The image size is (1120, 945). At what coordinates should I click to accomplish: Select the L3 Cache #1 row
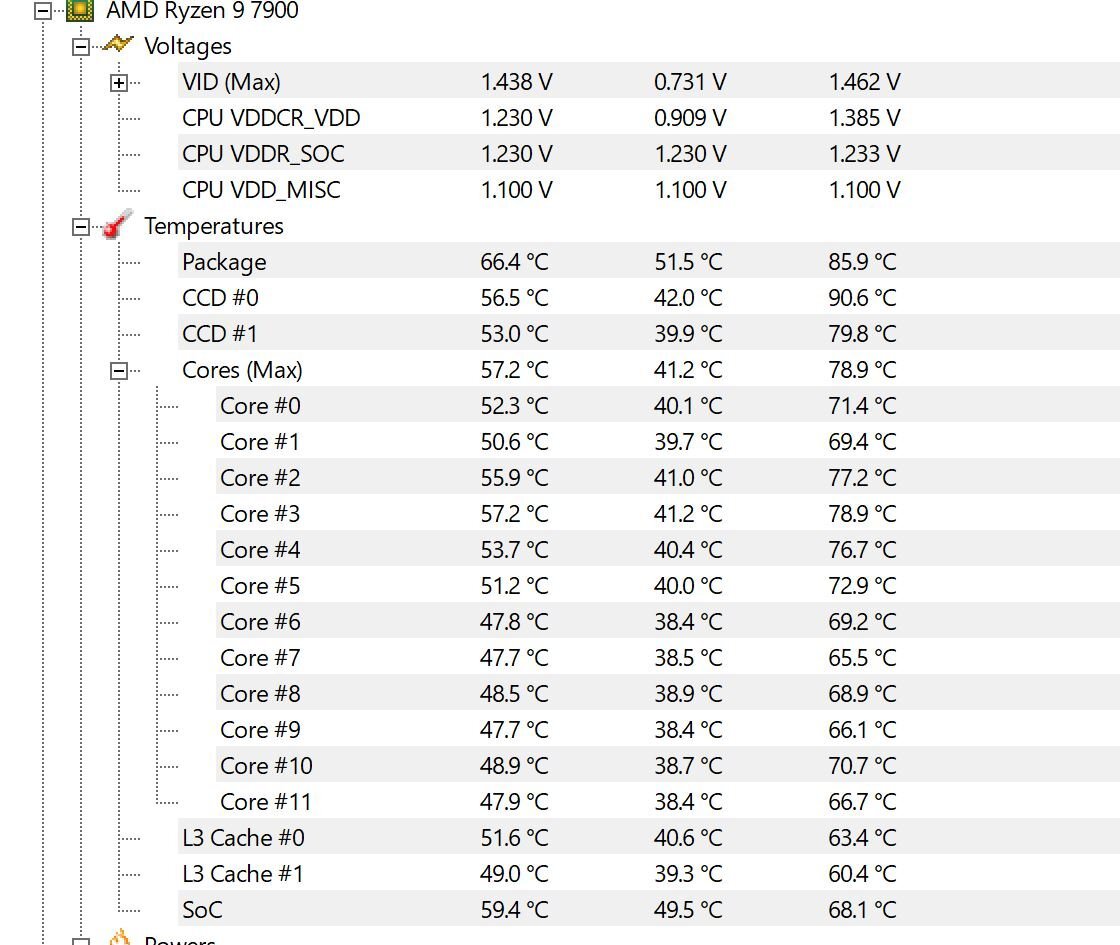(649, 874)
